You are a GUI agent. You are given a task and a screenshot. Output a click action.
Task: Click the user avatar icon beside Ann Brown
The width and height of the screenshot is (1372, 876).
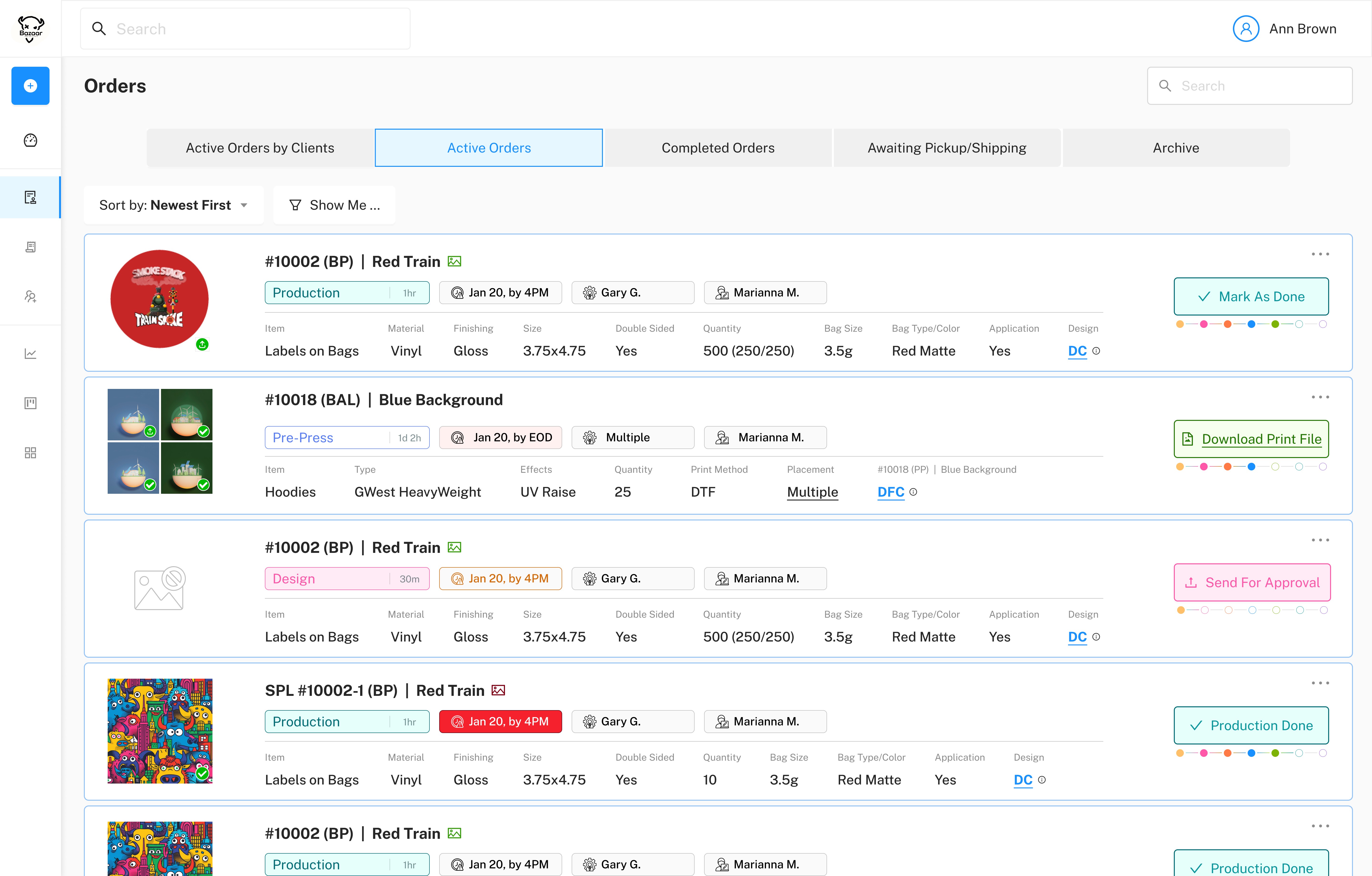(x=1246, y=29)
